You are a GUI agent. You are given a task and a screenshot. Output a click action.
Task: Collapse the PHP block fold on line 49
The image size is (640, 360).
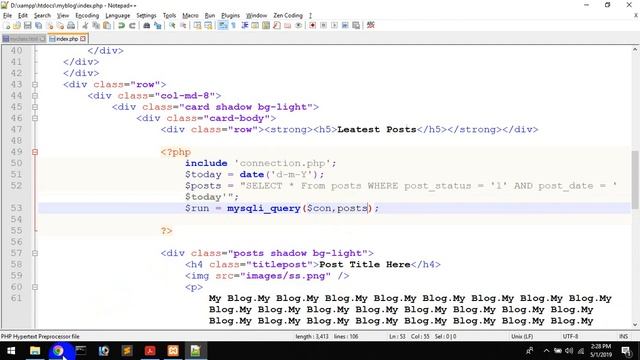tap(35, 152)
